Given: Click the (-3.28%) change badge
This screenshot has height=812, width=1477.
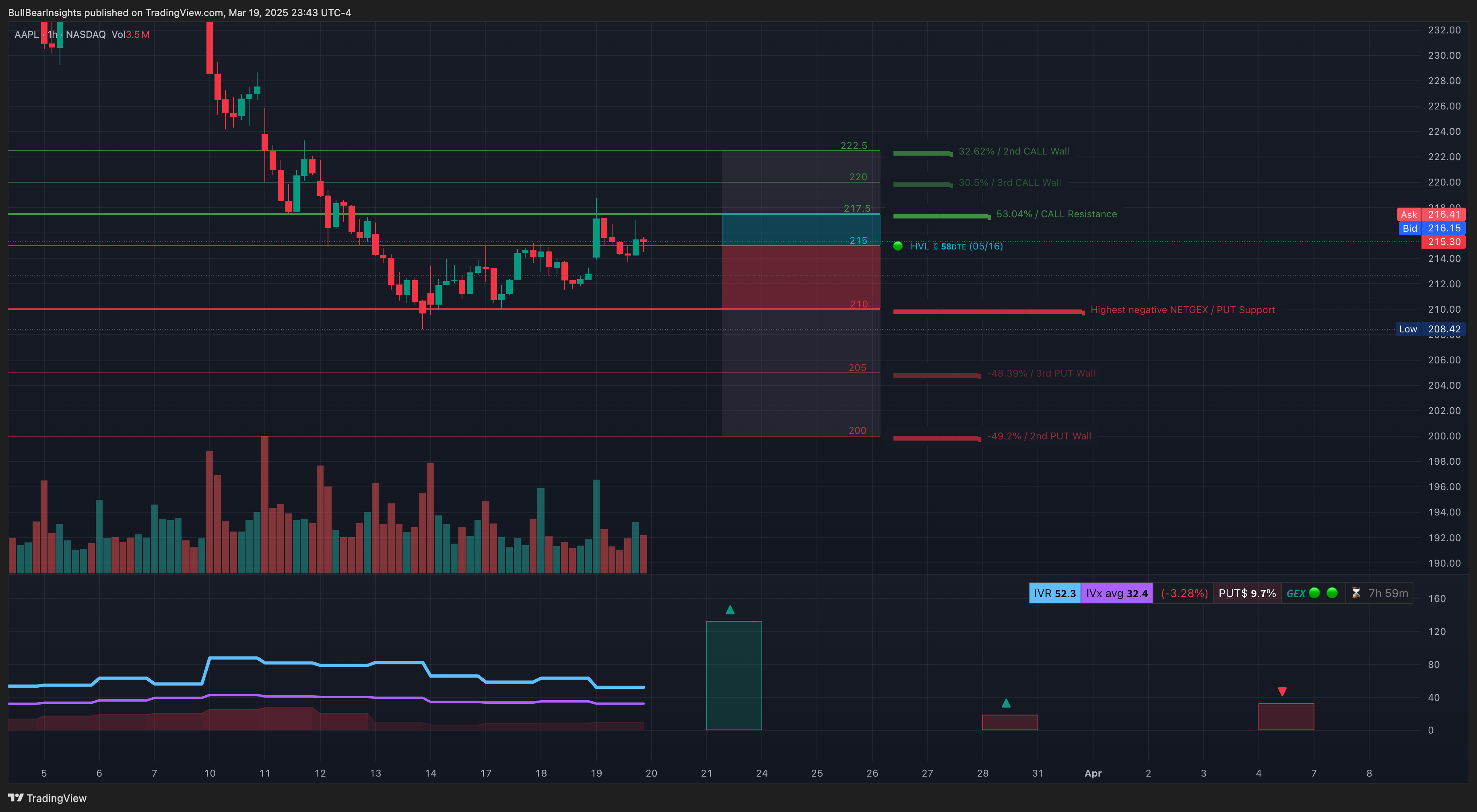Looking at the screenshot, I should click(1184, 593).
